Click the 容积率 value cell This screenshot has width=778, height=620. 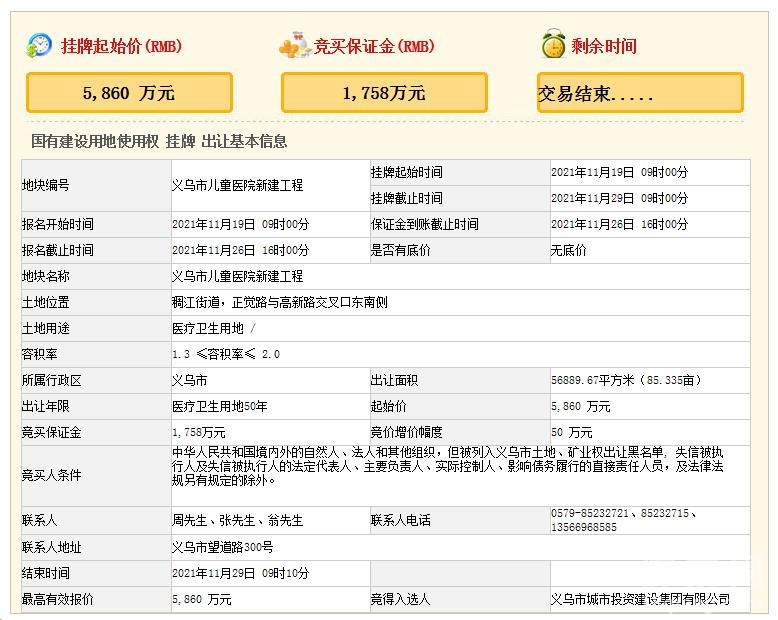pos(226,353)
